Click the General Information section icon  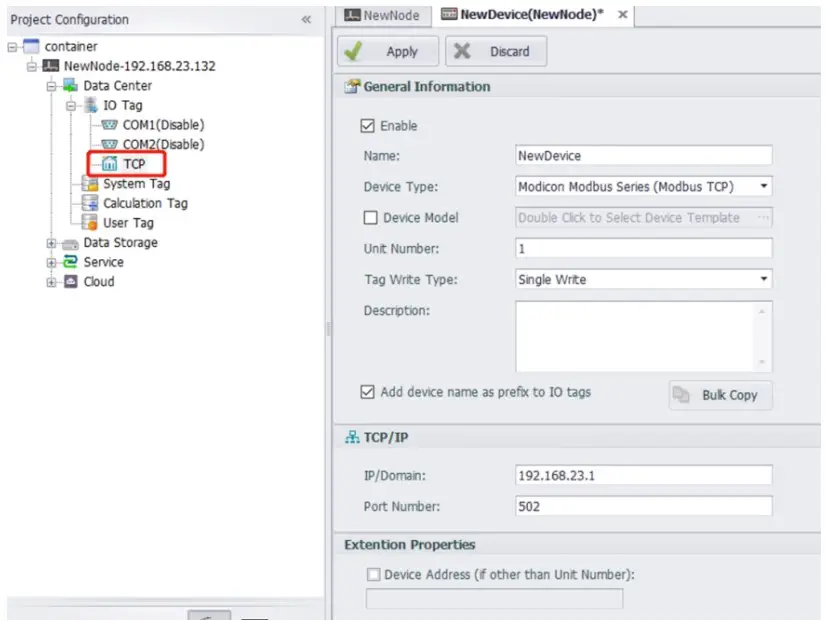[x=352, y=86]
